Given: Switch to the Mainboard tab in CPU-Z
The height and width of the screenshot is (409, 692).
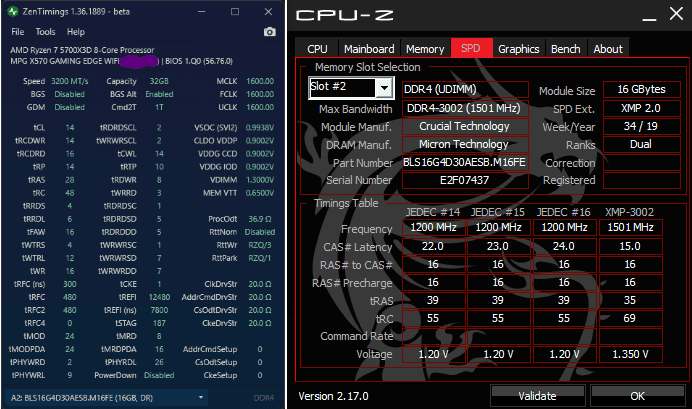Looking at the screenshot, I should pos(369,49).
